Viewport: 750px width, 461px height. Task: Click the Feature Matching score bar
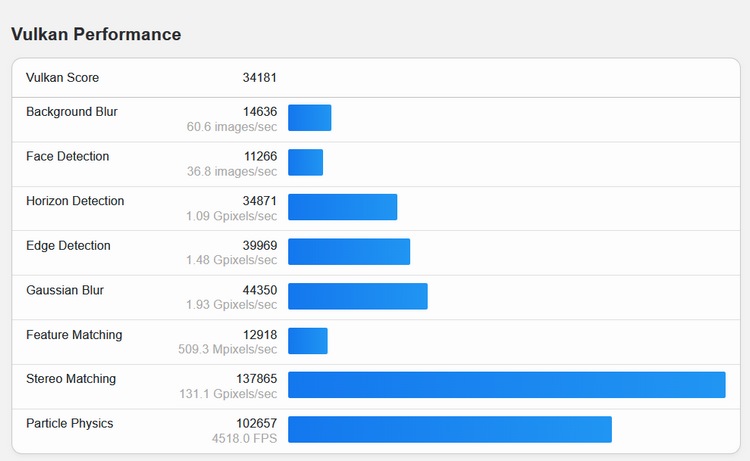307,341
